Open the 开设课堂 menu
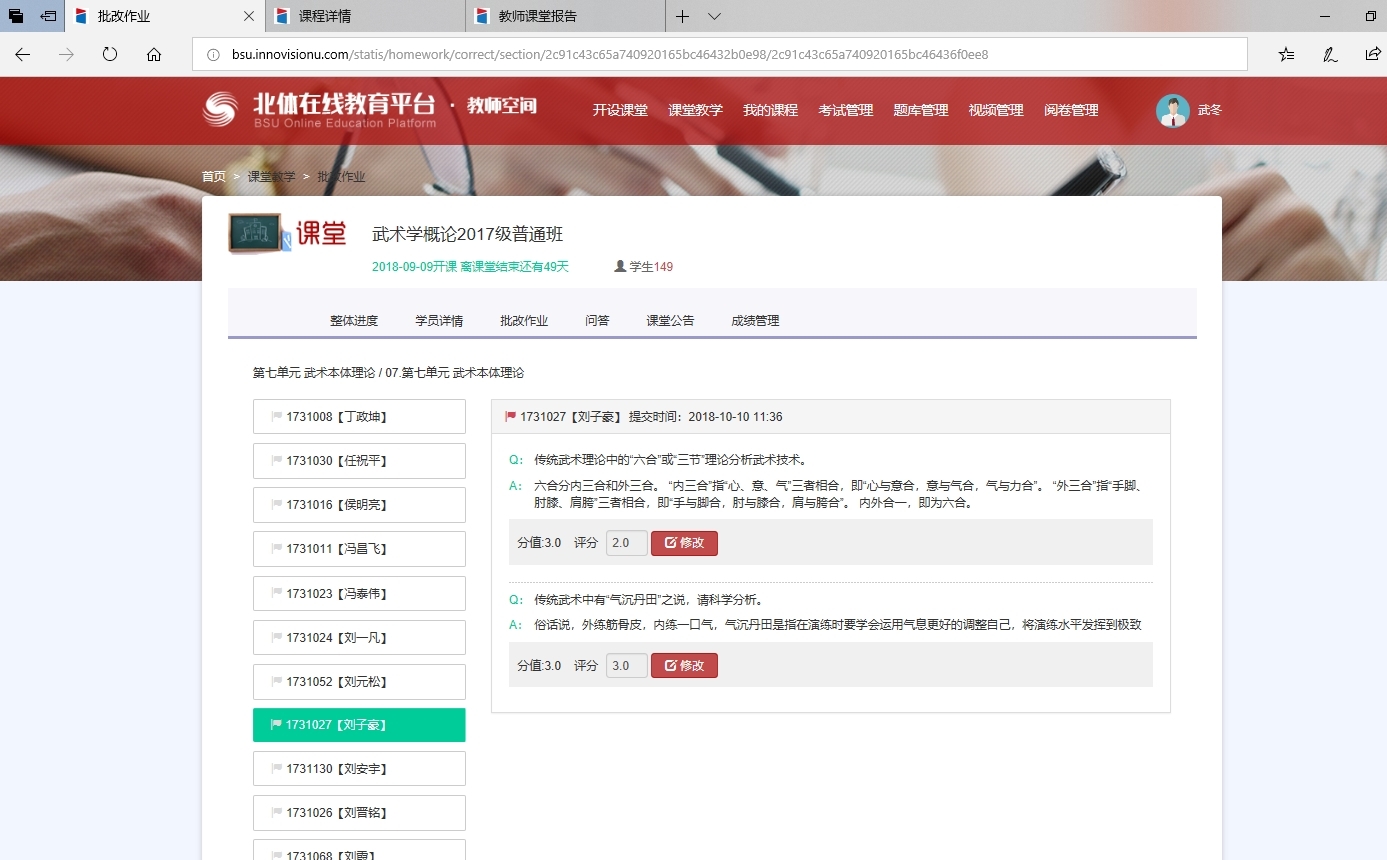Screen dimensions: 1387x860 click(x=620, y=110)
